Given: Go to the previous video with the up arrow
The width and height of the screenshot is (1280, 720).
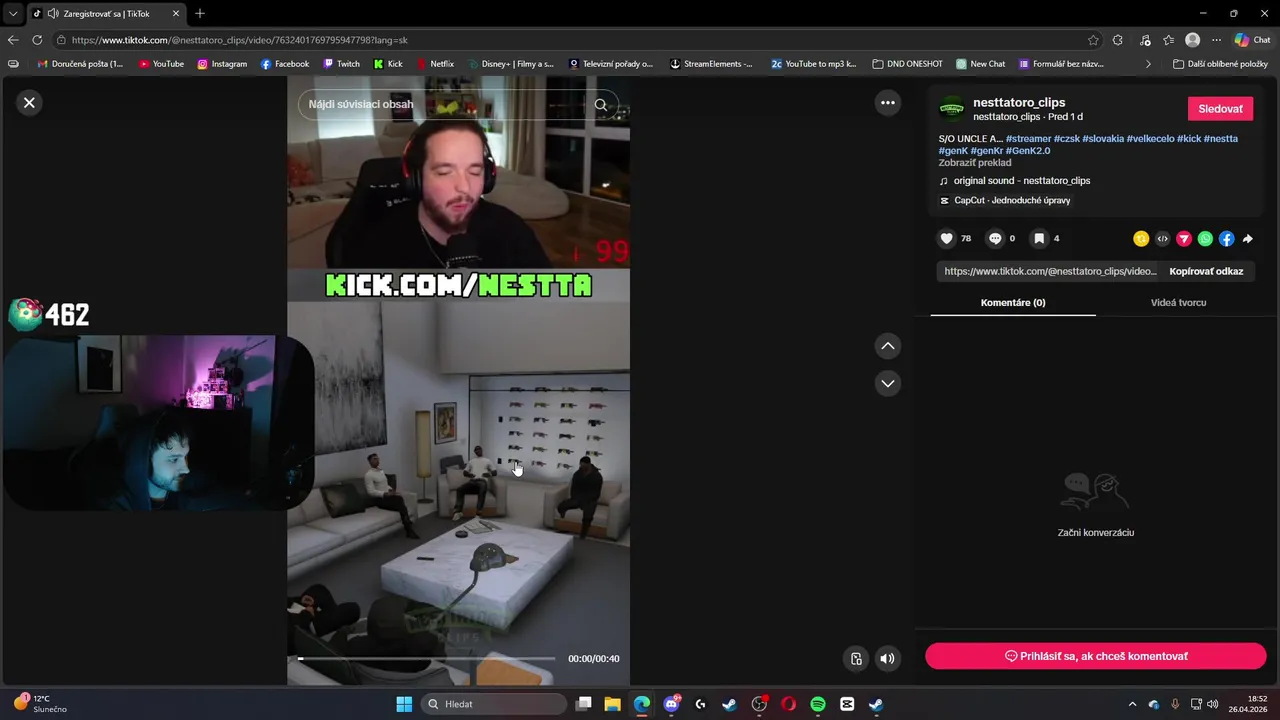Looking at the screenshot, I should 887,346.
